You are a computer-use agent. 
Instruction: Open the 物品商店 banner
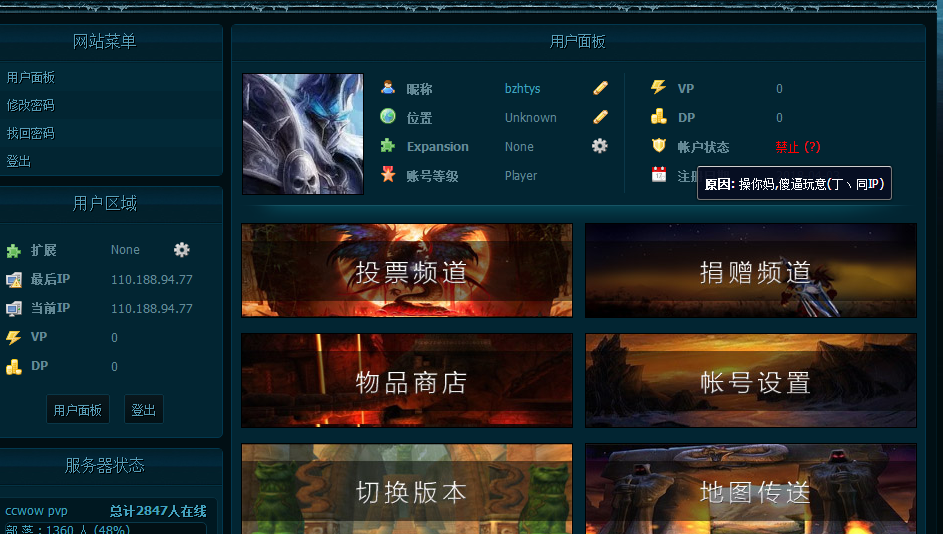click(x=407, y=381)
